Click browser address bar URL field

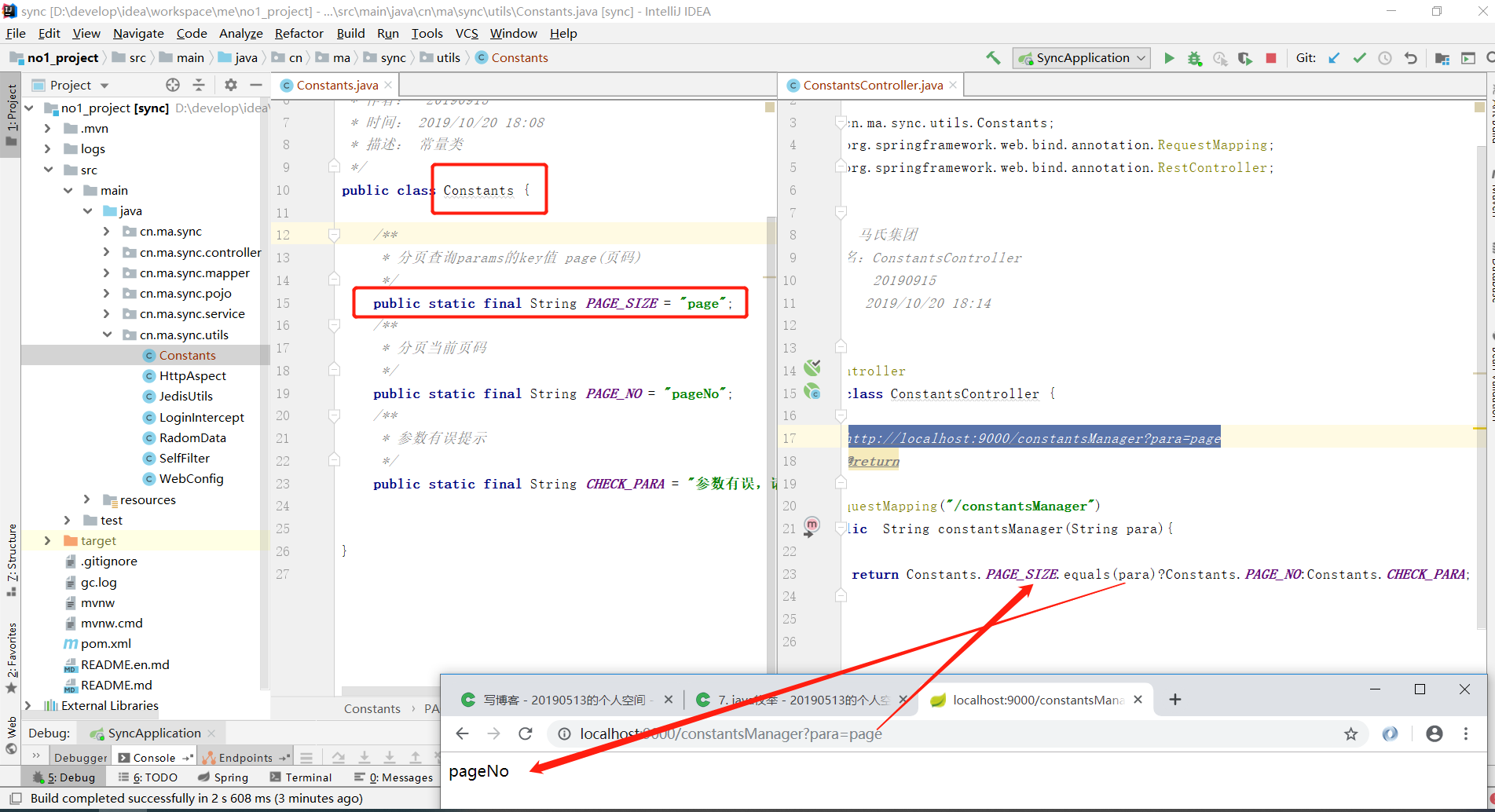(x=955, y=733)
